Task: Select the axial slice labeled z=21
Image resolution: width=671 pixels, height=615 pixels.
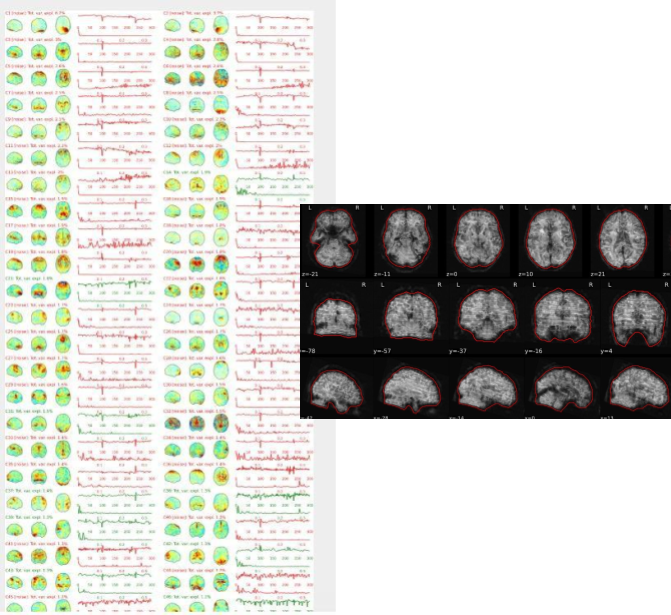Action: pyautogui.click(x=620, y=237)
